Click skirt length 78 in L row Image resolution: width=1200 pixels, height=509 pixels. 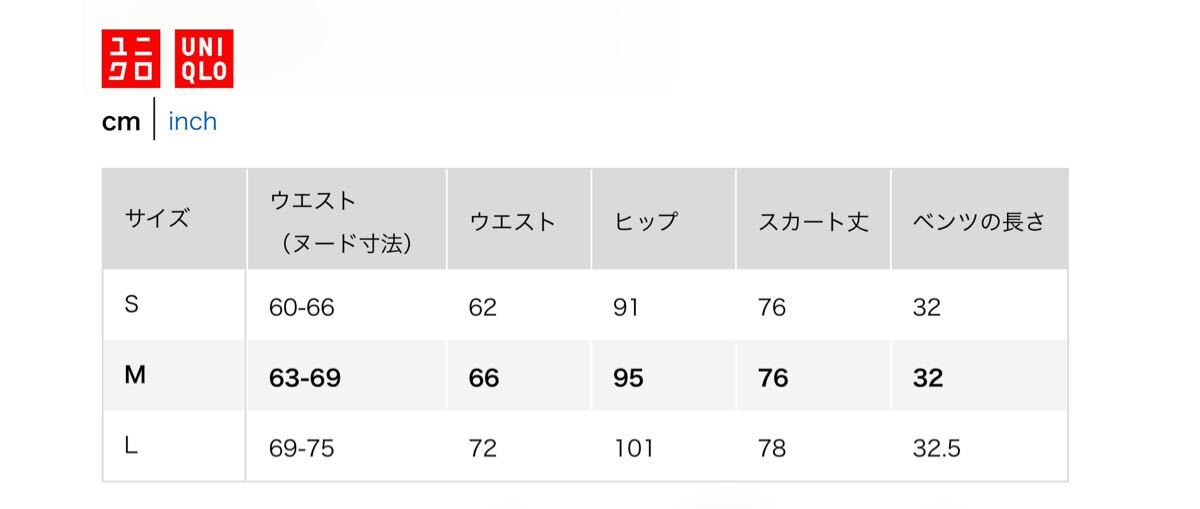[x=772, y=449]
